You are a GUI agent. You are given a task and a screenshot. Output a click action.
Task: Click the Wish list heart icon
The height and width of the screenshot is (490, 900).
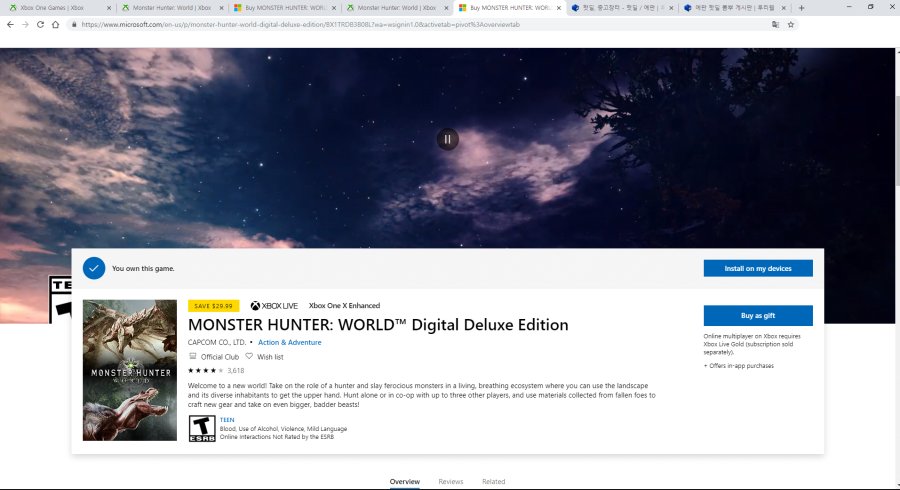tap(249, 356)
